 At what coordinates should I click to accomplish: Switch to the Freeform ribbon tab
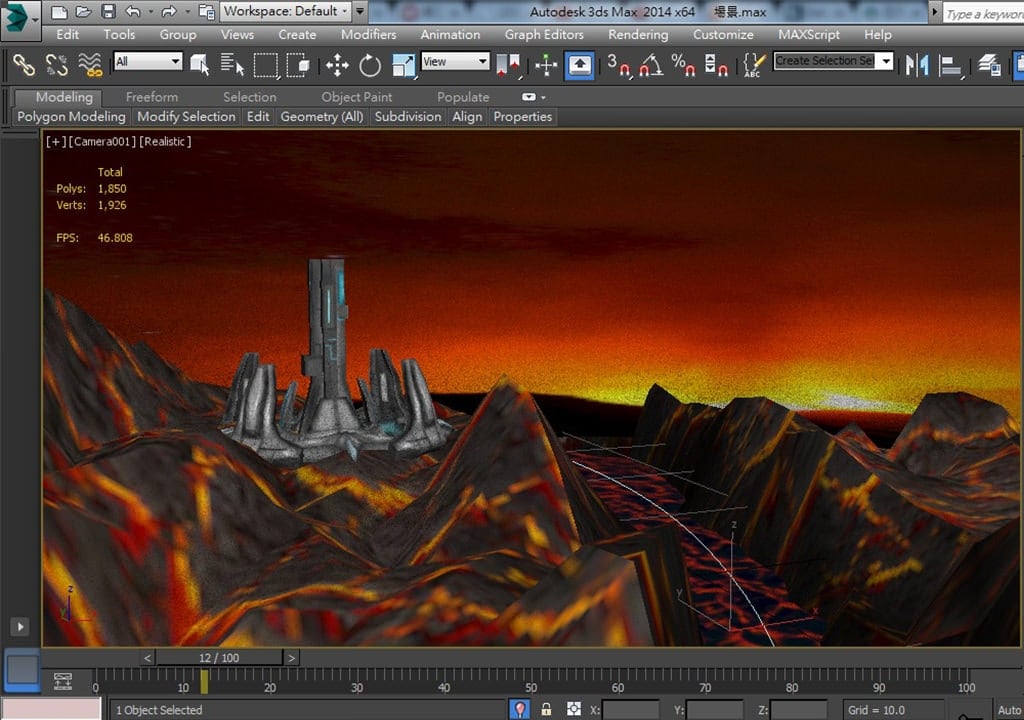click(151, 97)
